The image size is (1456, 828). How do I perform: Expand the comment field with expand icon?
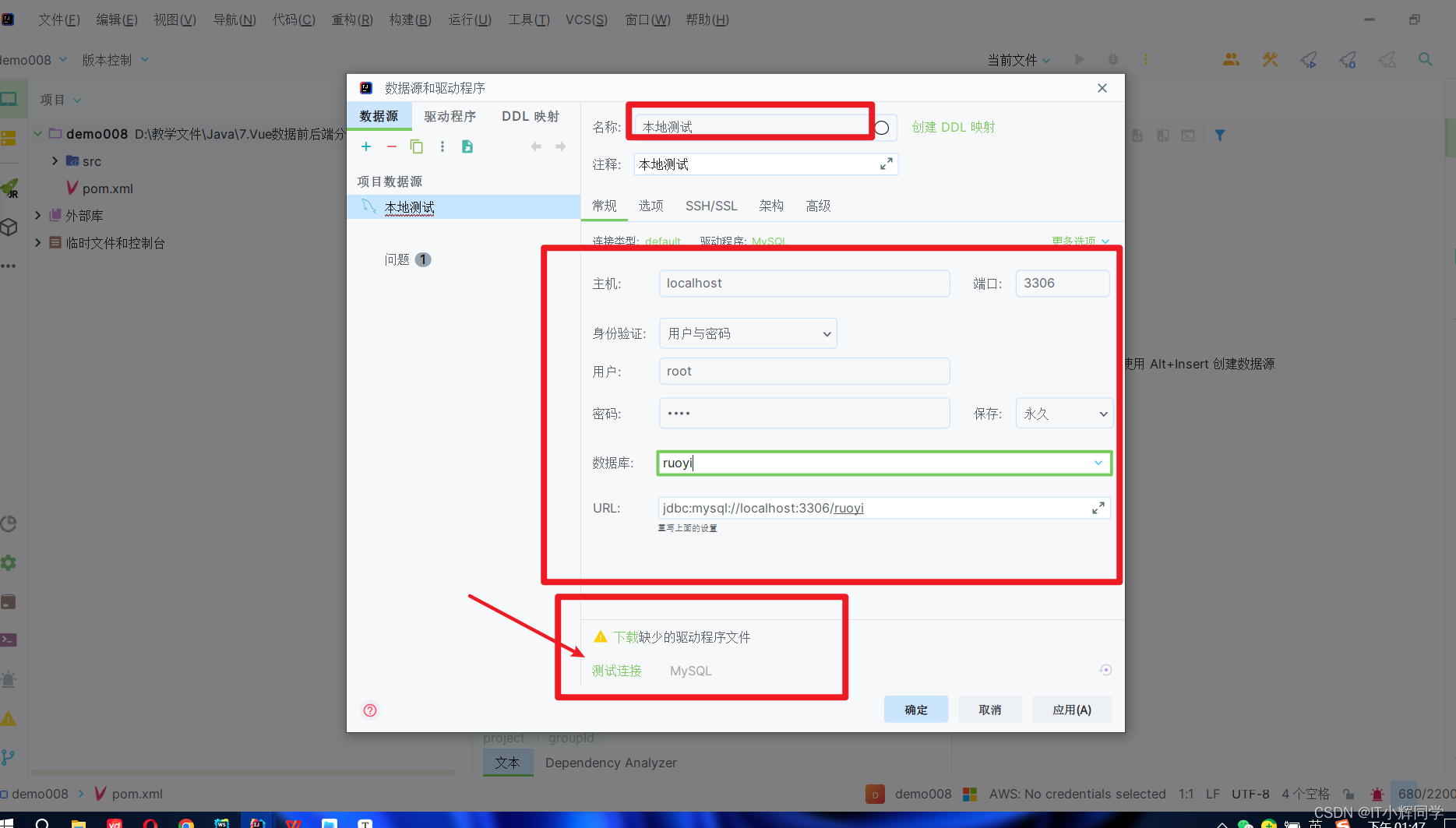[887, 164]
